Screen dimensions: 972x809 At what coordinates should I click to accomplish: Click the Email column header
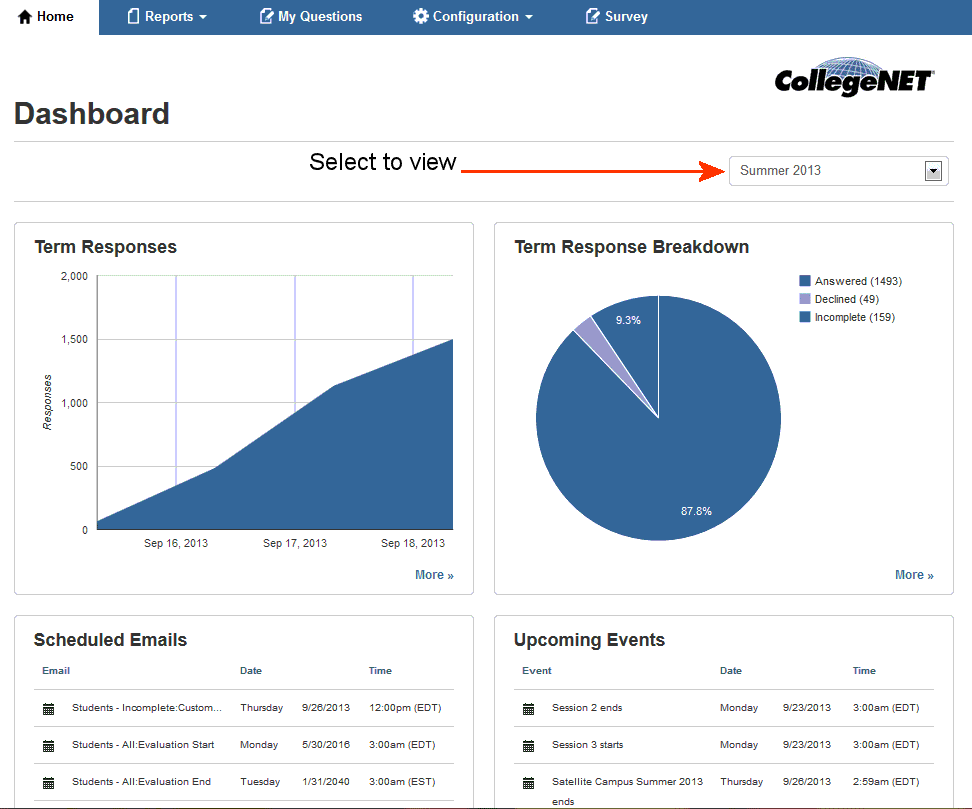(x=56, y=670)
